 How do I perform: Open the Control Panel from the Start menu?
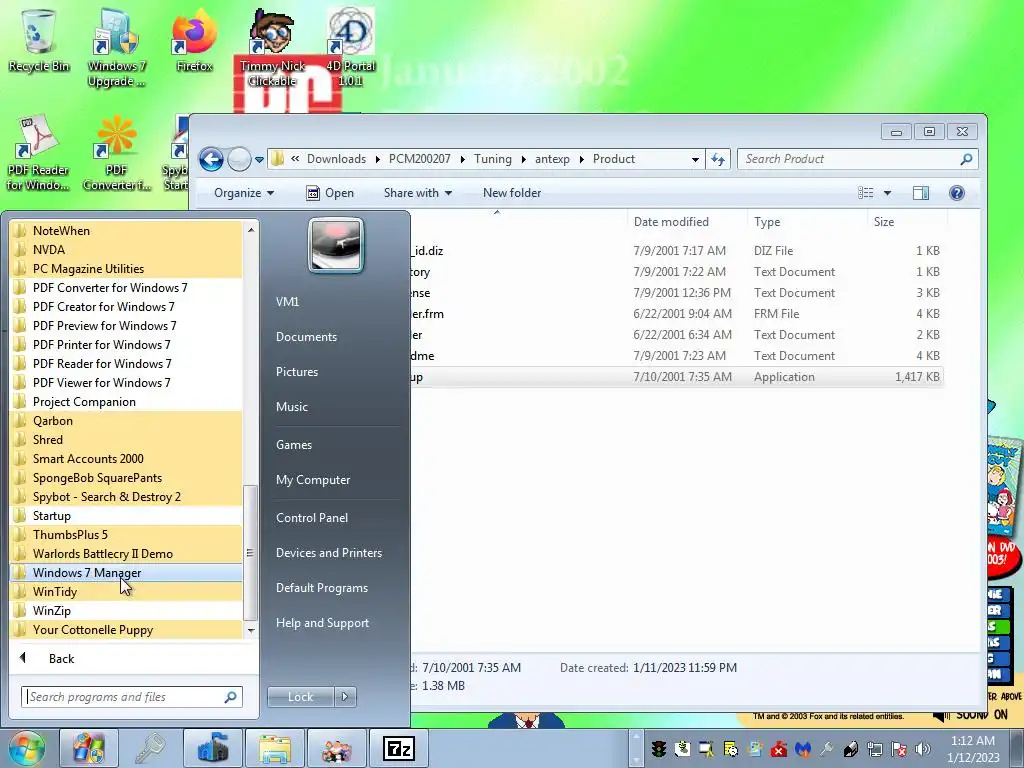click(x=312, y=518)
